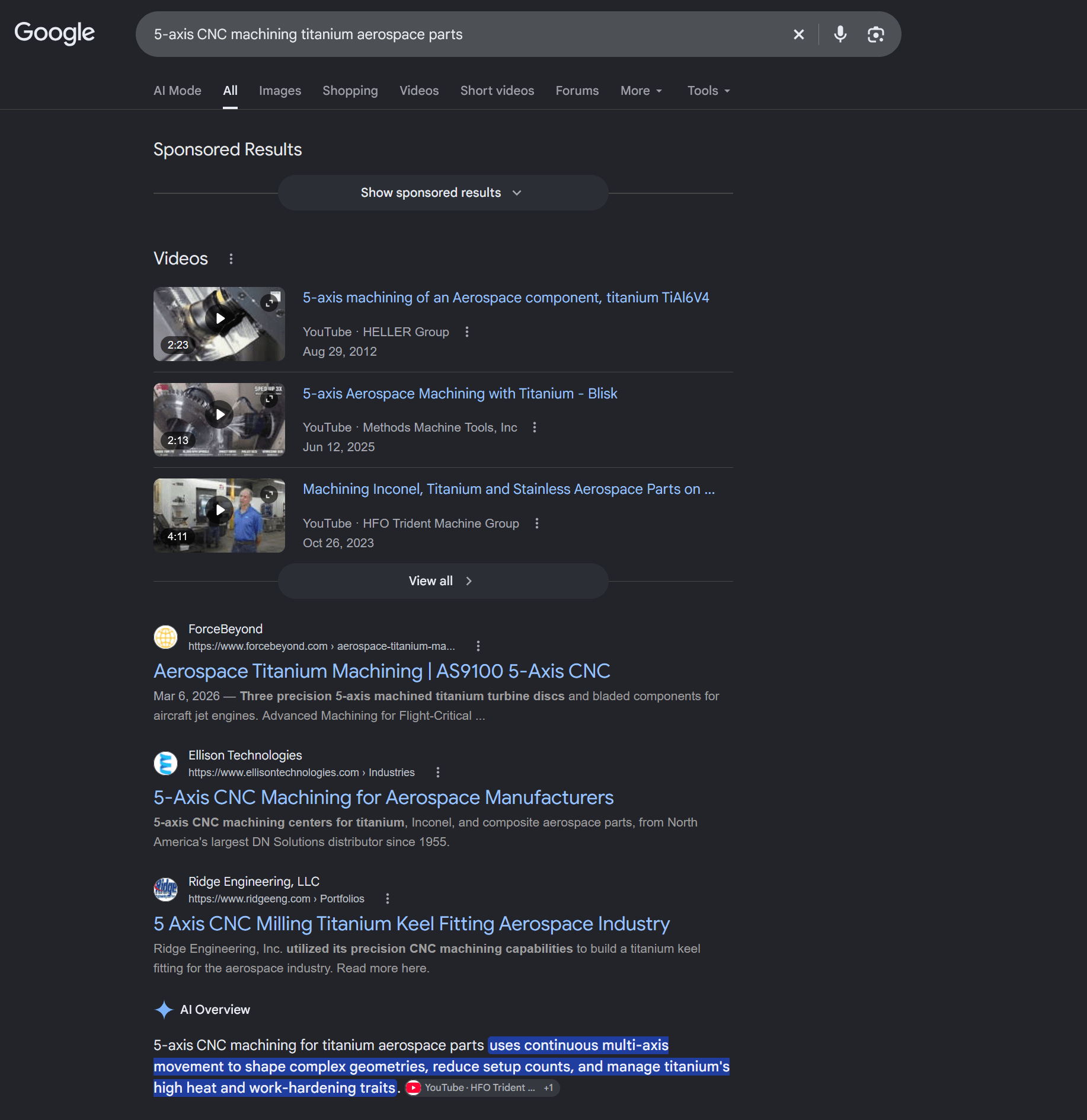Image resolution: width=1087 pixels, height=1120 pixels.
Task: Click the Ridge Engineering keel fitting snippet
Action: tap(427, 959)
